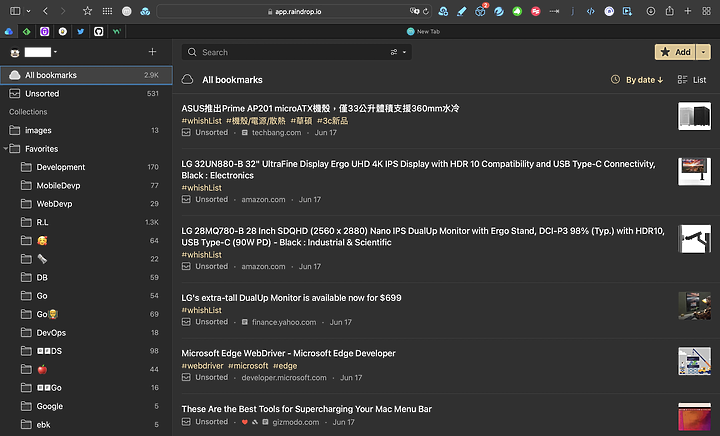Click the translate icon in address bar

tap(415, 11)
